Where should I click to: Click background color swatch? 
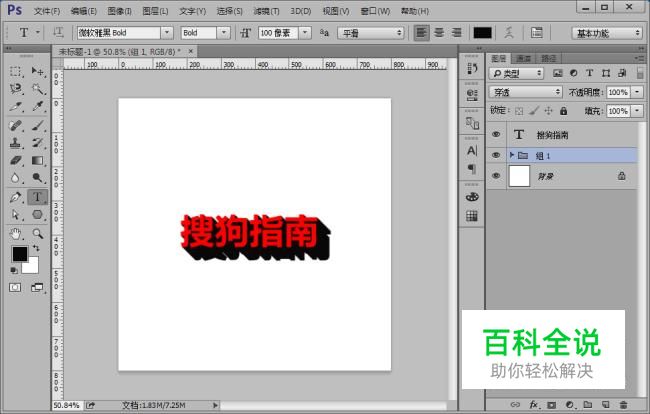click(x=33, y=267)
